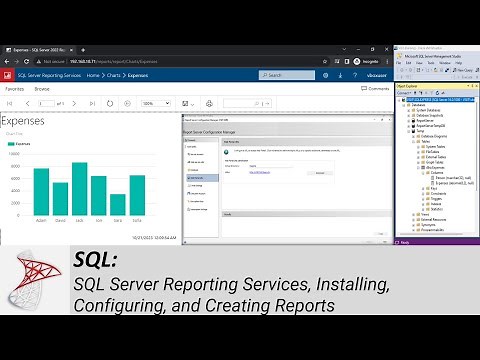Click the red SSRS logo icon

pyautogui.click(x=7, y=75)
